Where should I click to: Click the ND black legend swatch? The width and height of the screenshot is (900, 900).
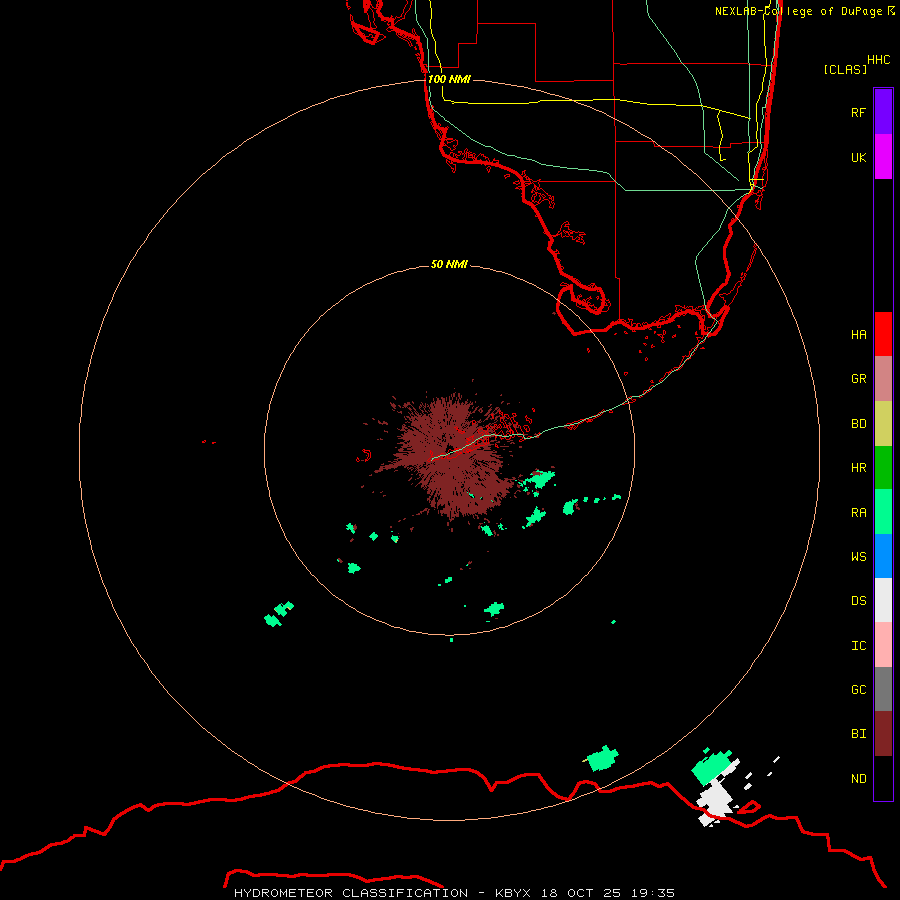pos(883,778)
